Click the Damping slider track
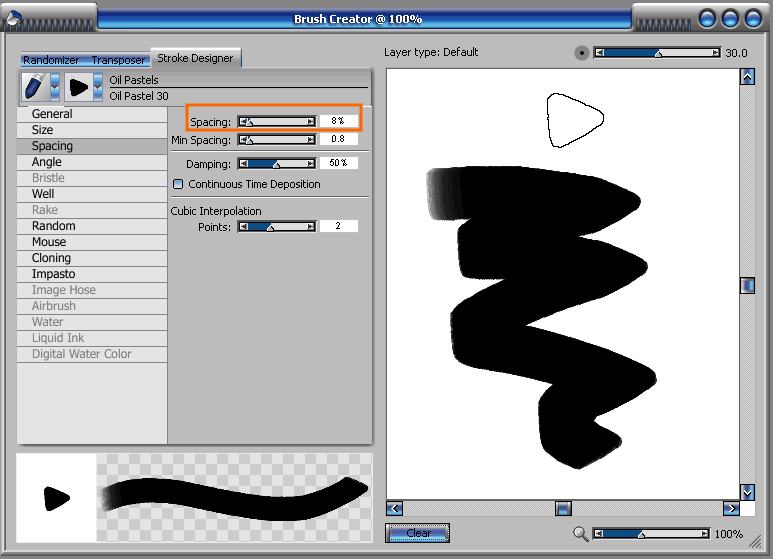Screen dimensions: 773x559 point(278,164)
